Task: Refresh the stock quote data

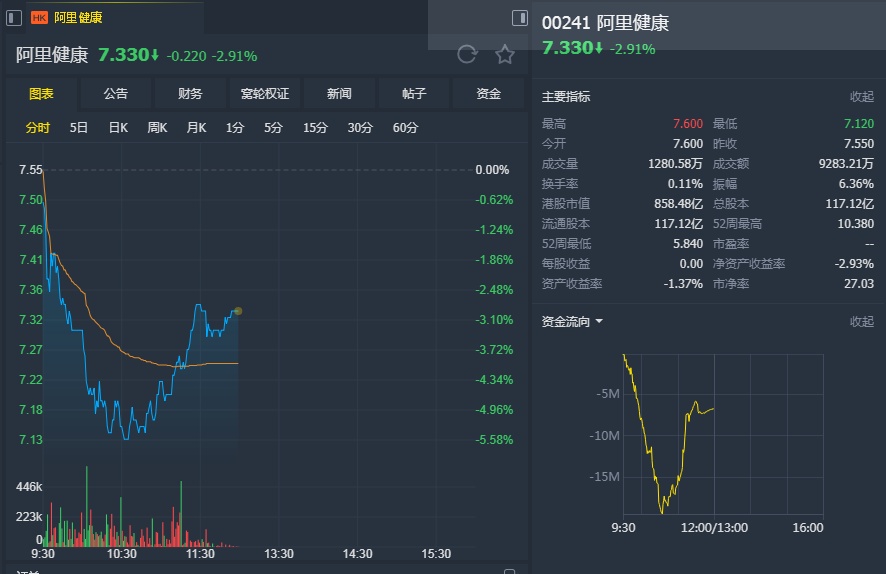Action: [467, 54]
